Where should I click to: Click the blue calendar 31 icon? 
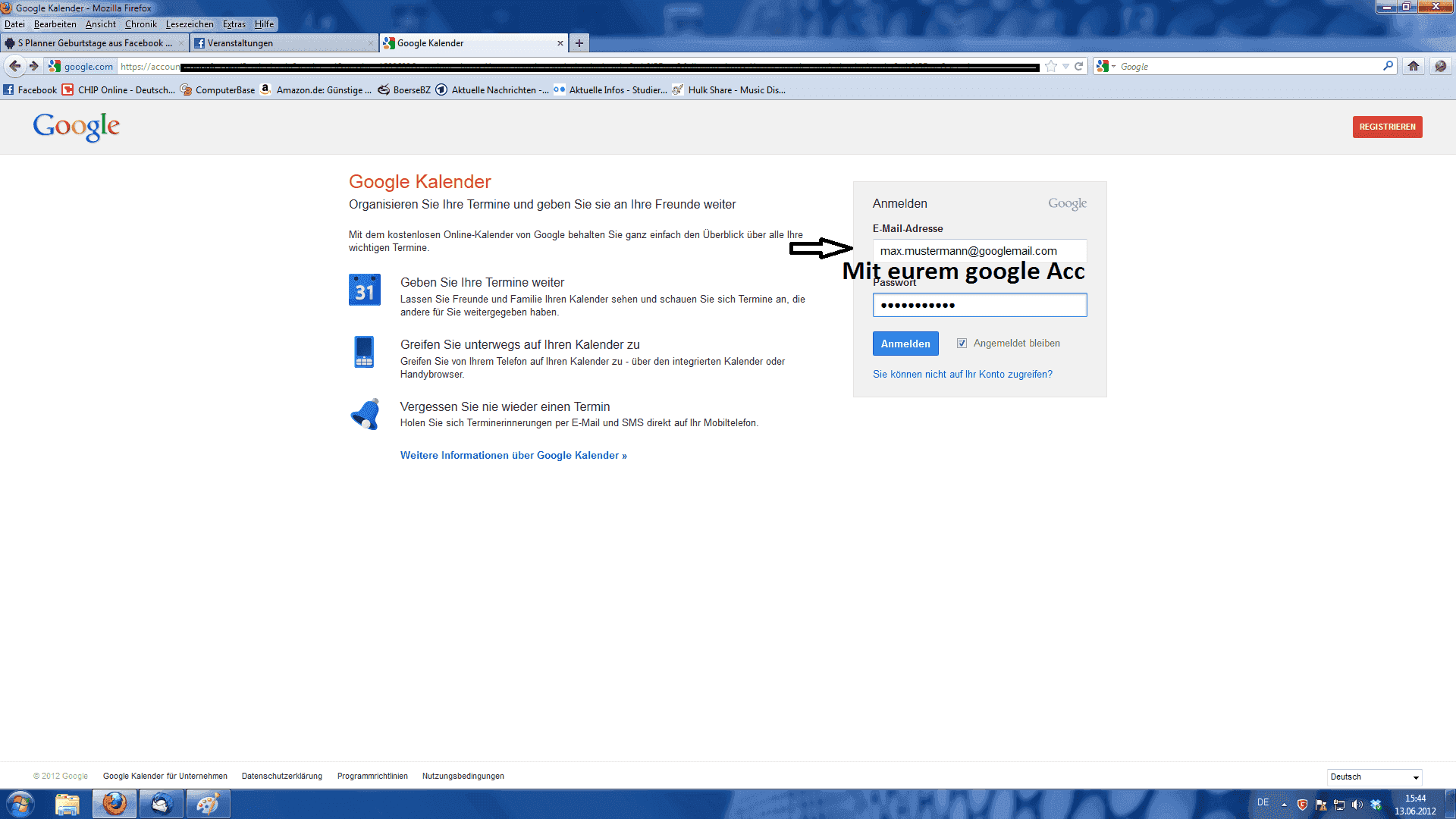pyautogui.click(x=365, y=290)
